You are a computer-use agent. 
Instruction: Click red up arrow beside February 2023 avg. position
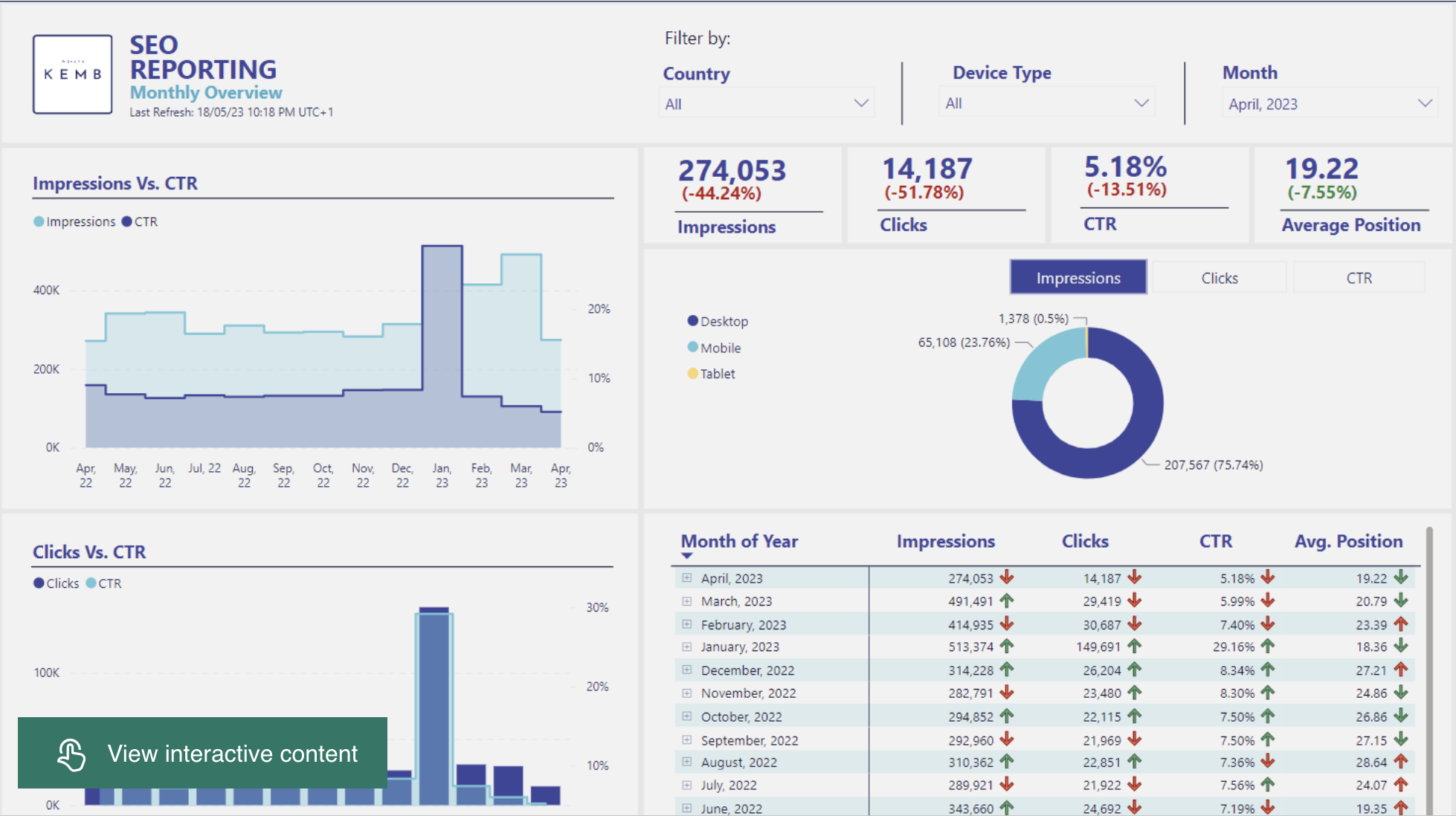(x=1401, y=624)
